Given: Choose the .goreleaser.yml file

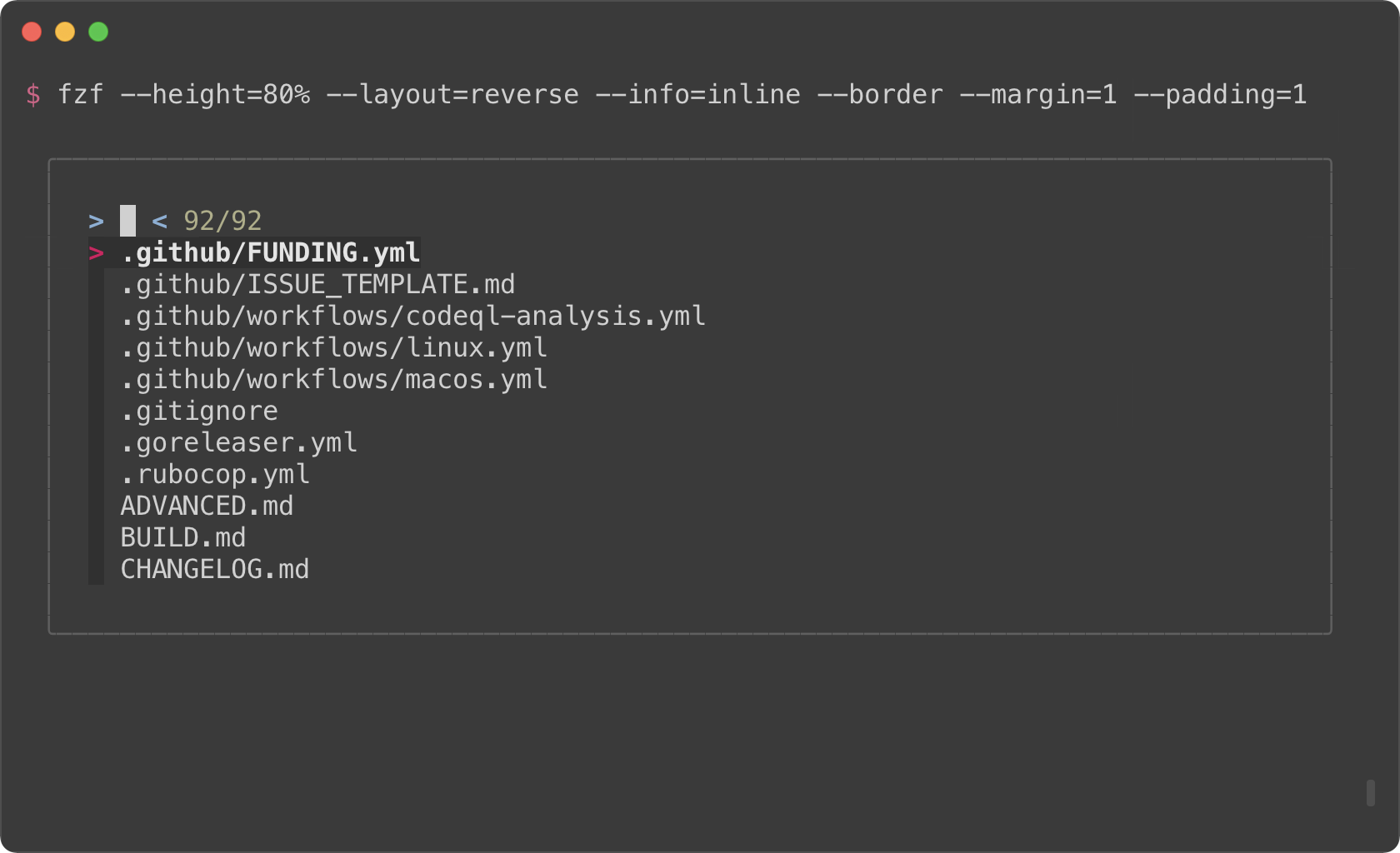Looking at the screenshot, I should pos(238,442).
